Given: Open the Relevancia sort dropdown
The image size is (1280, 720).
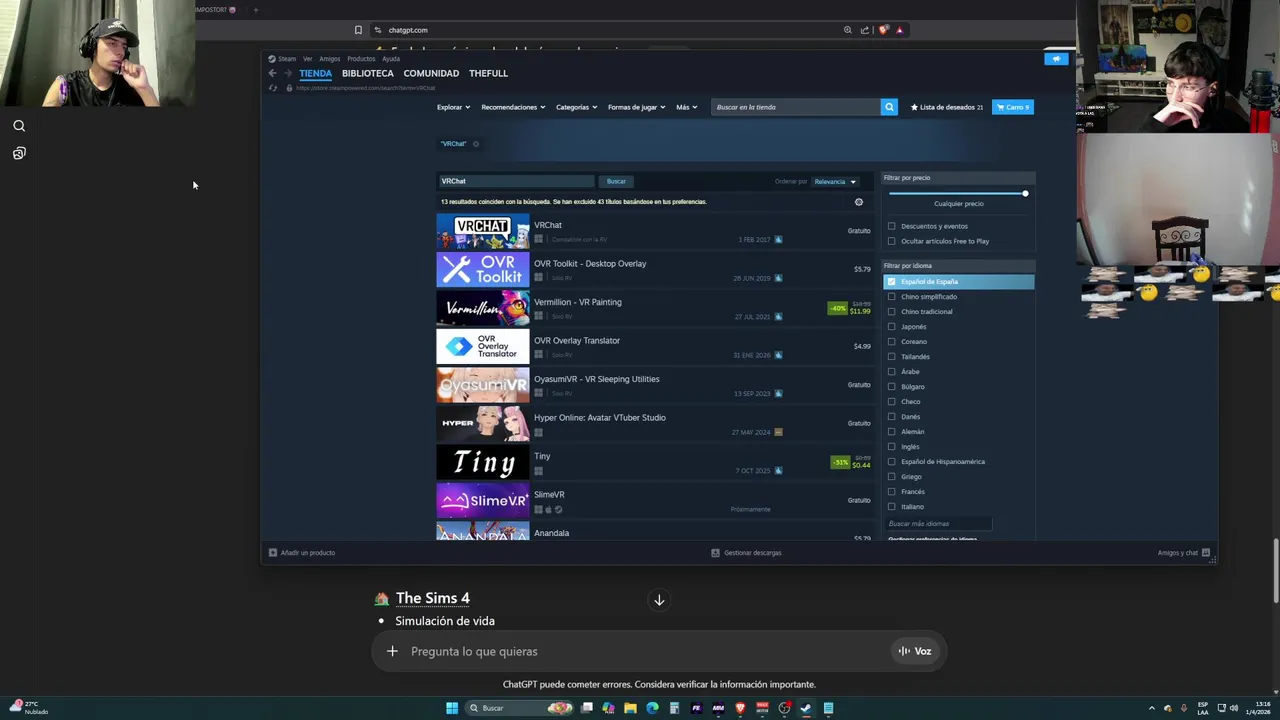Looking at the screenshot, I should tap(835, 182).
